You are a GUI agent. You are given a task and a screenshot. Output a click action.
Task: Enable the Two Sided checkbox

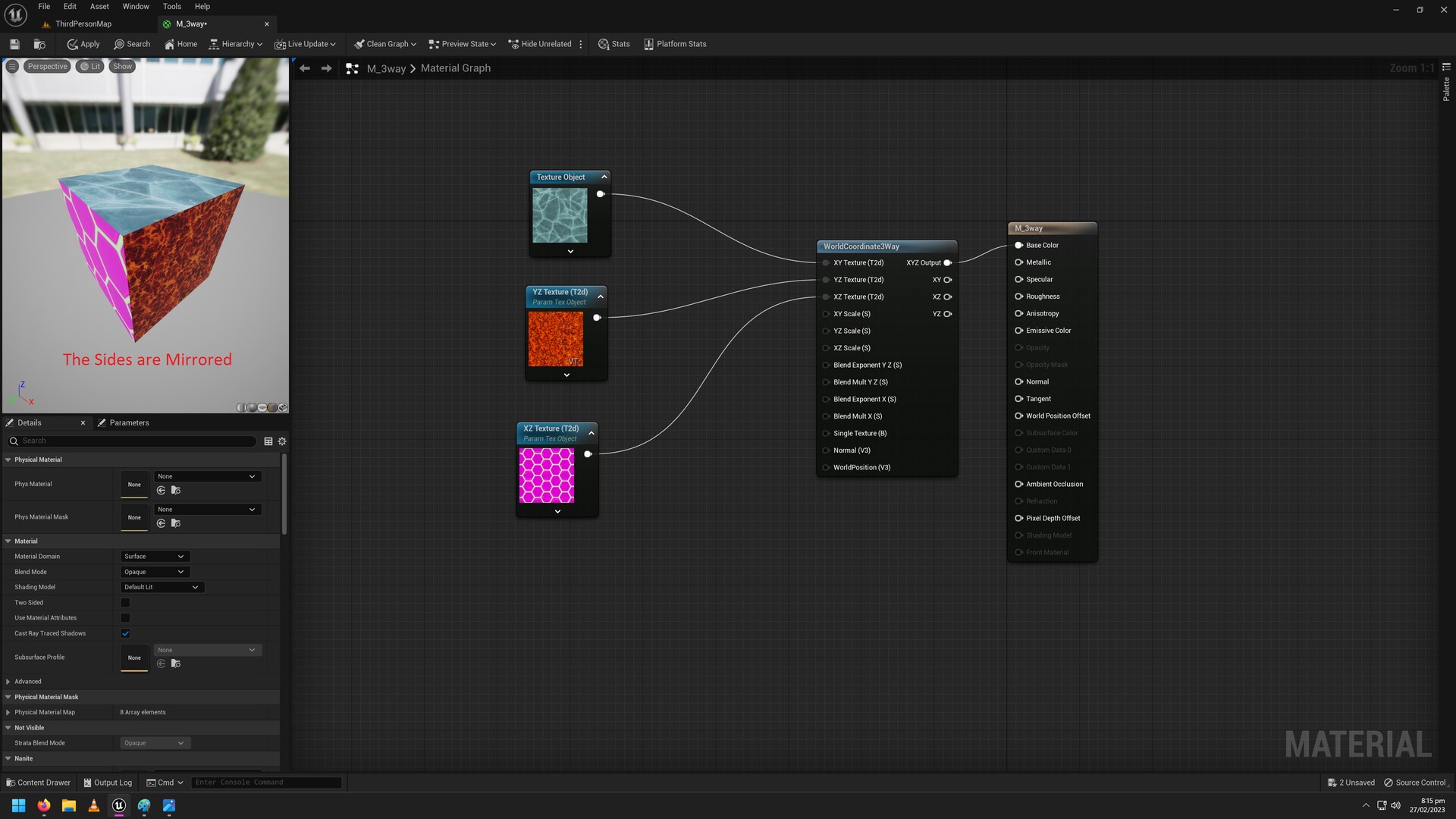pyautogui.click(x=125, y=602)
